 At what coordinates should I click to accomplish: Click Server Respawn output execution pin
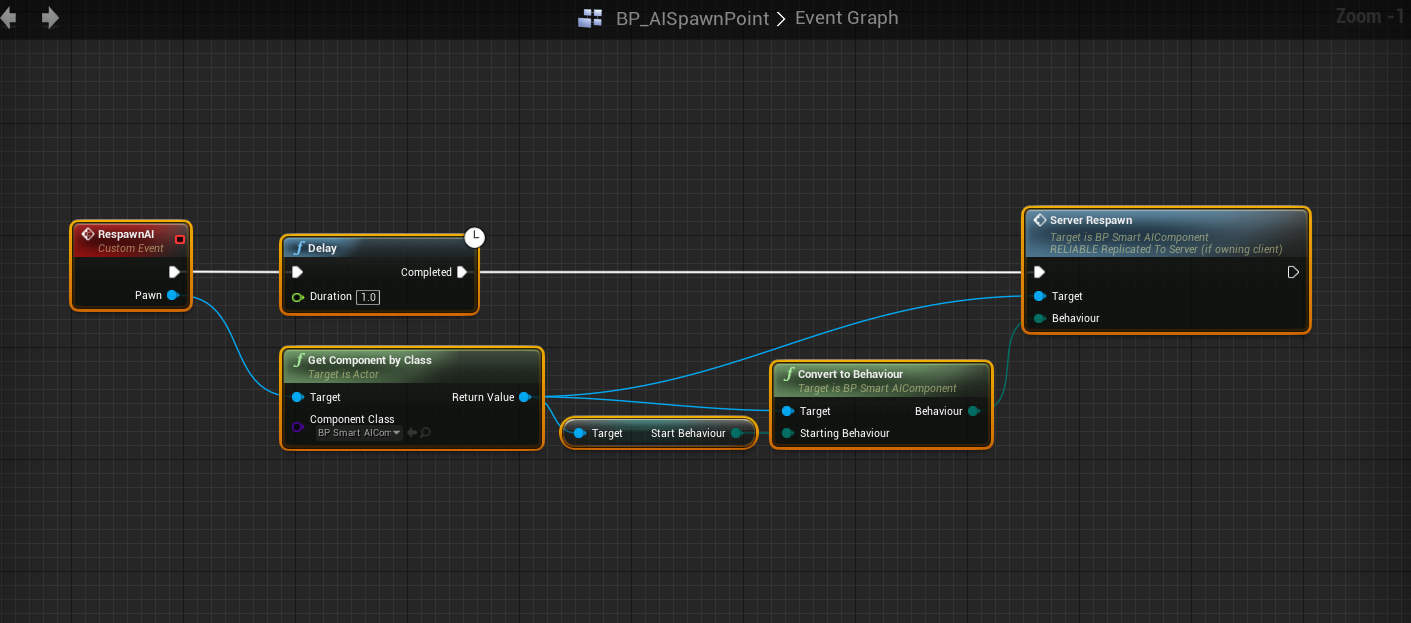pyautogui.click(x=1293, y=272)
